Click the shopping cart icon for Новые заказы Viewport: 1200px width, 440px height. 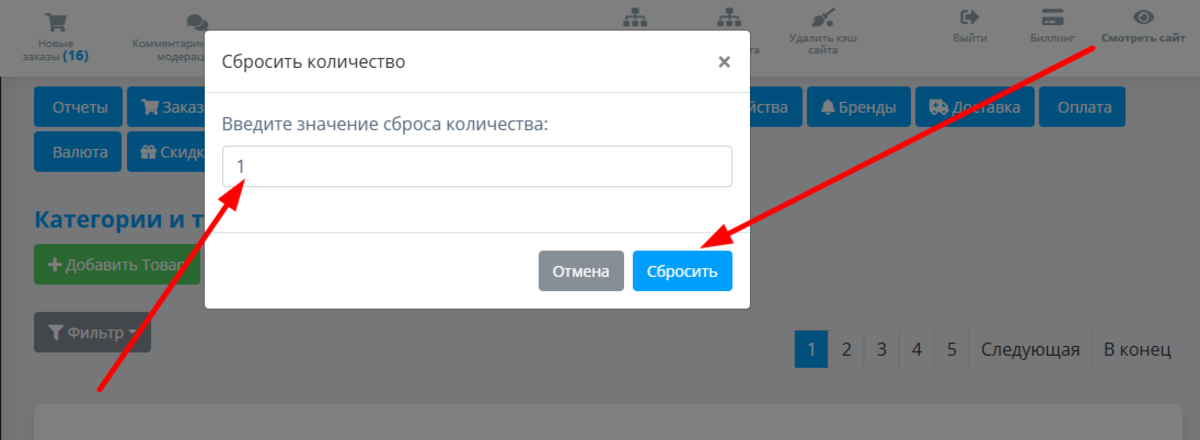[x=56, y=21]
